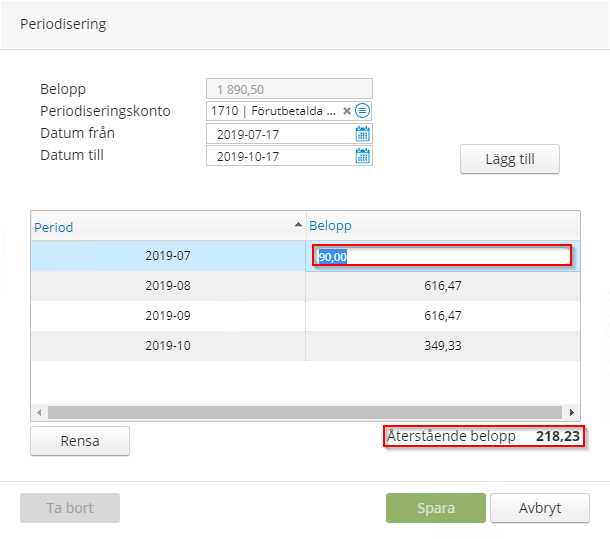
Task: Click the Belopp edit field showing 90,00
Action: (441, 256)
